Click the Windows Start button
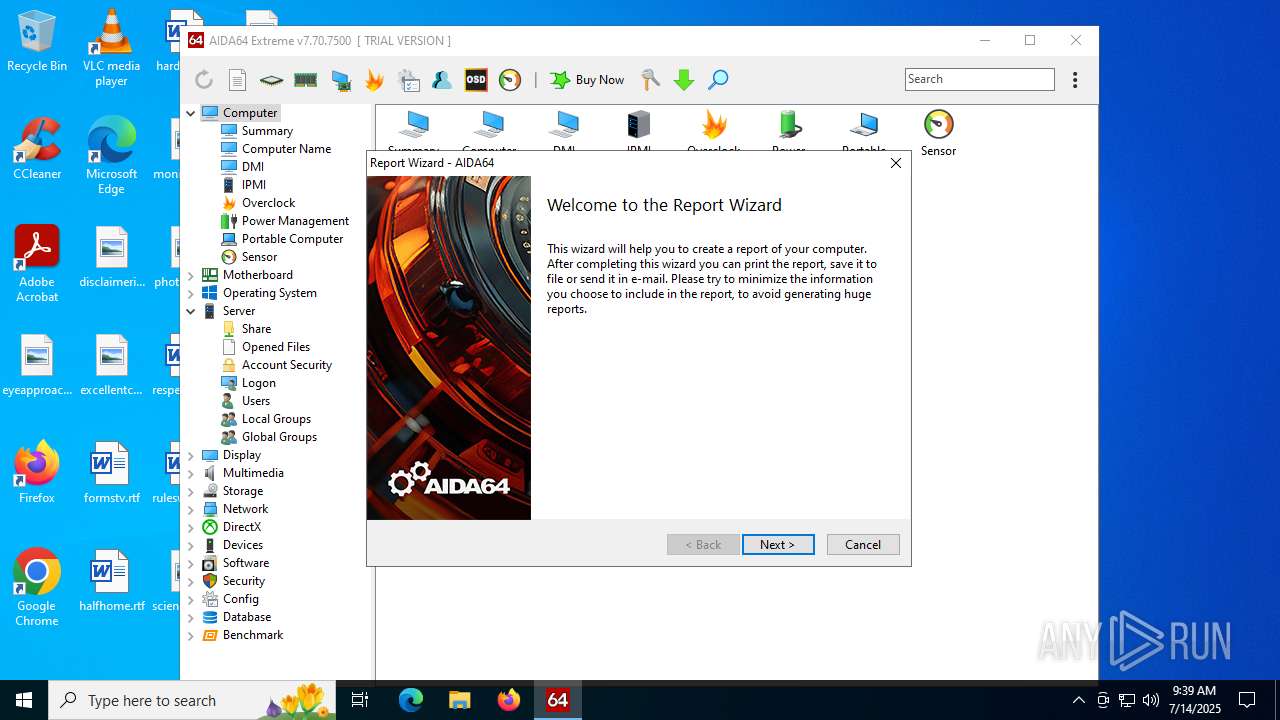The height and width of the screenshot is (720, 1280). (24, 700)
